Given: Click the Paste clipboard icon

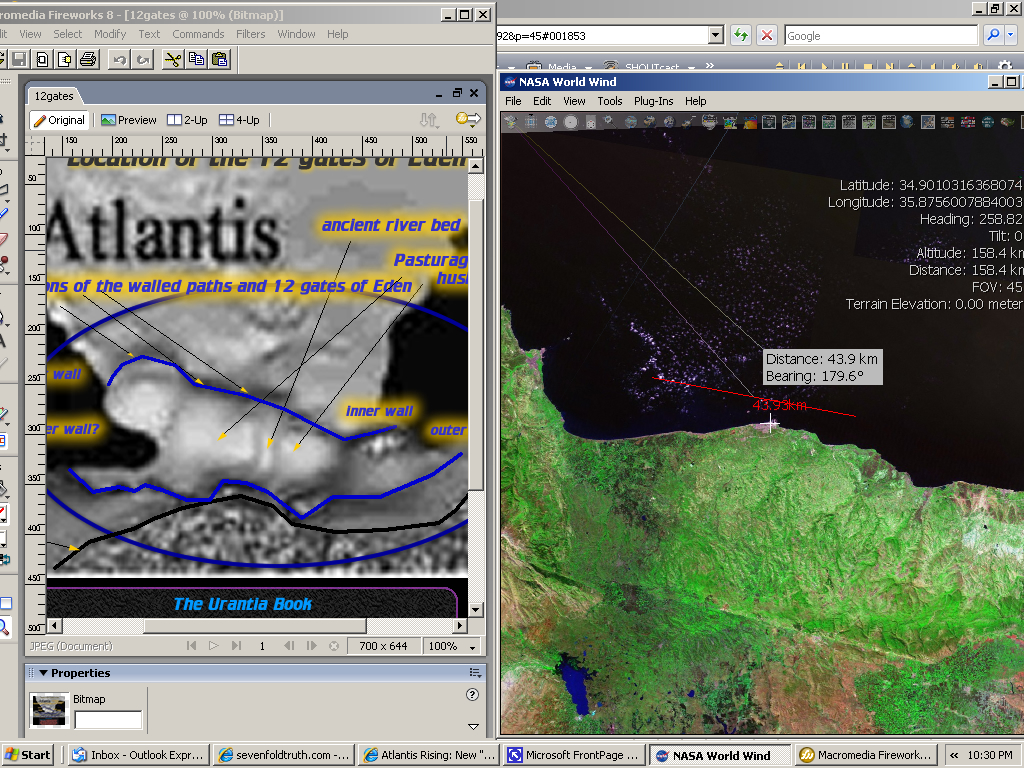Looking at the screenshot, I should [220, 59].
